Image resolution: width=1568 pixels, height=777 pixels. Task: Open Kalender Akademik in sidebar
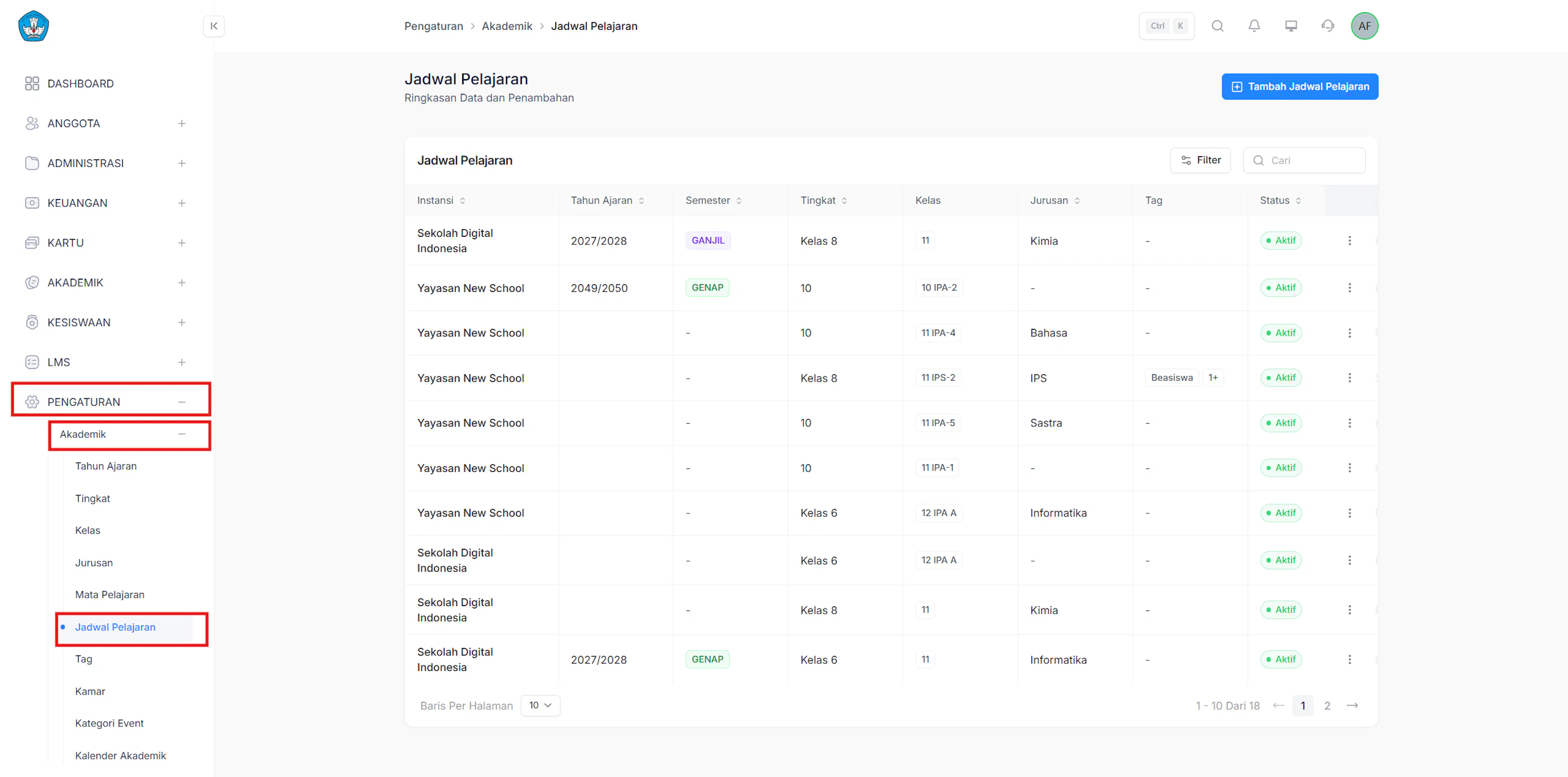[x=120, y=755]
